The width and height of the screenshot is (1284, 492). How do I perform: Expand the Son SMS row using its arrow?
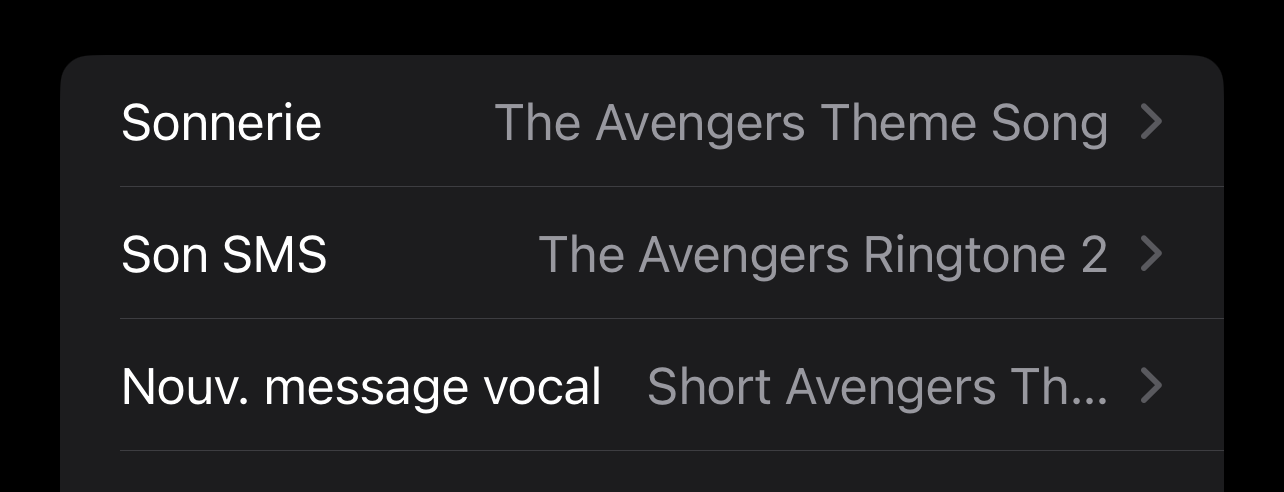pyautogui.click(x=1151, y=254)
